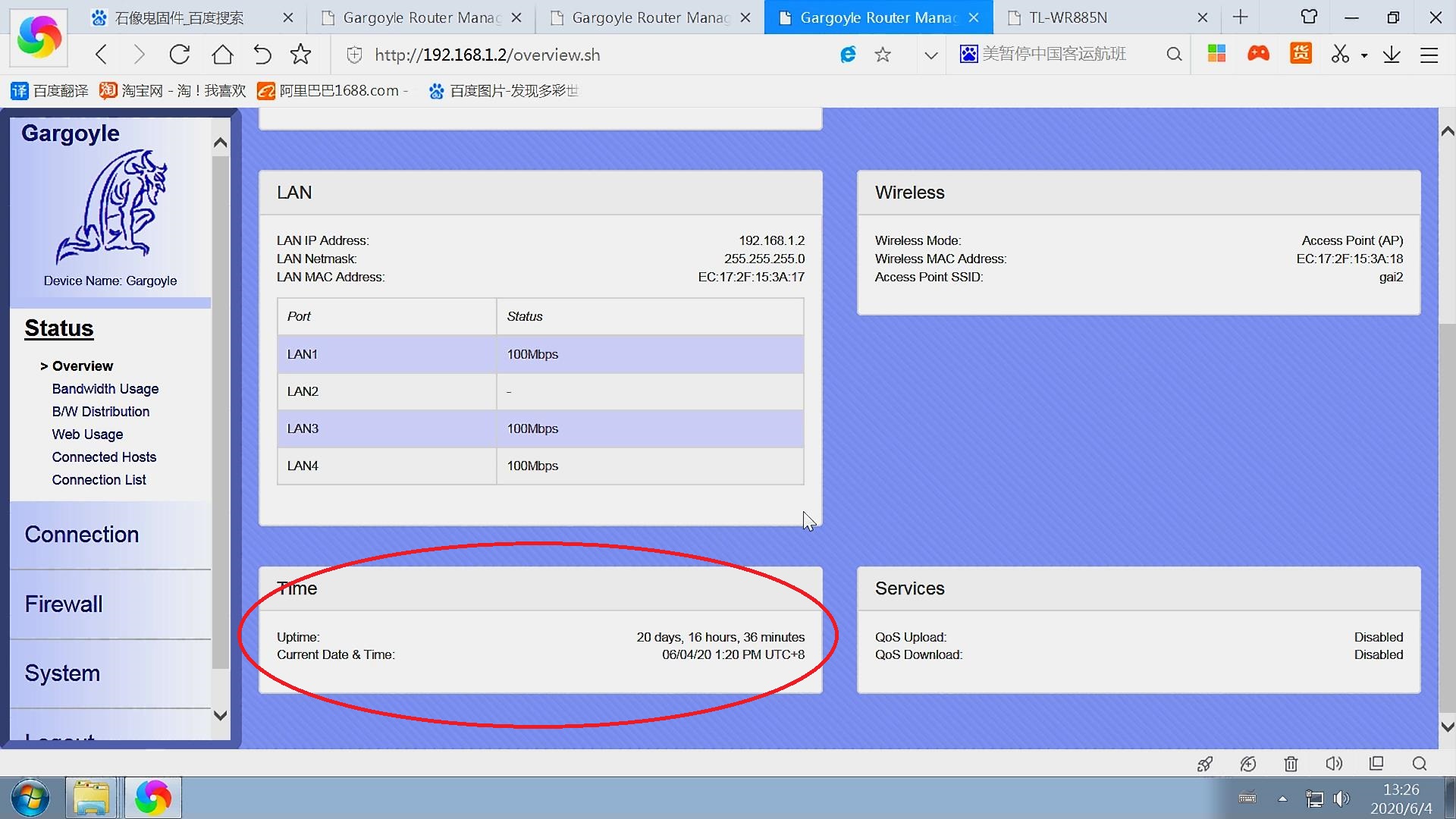Viewport: 1456px width, 819px height.
Task: Bookmark page with toolbar star icon
Action: click(301, 55)
